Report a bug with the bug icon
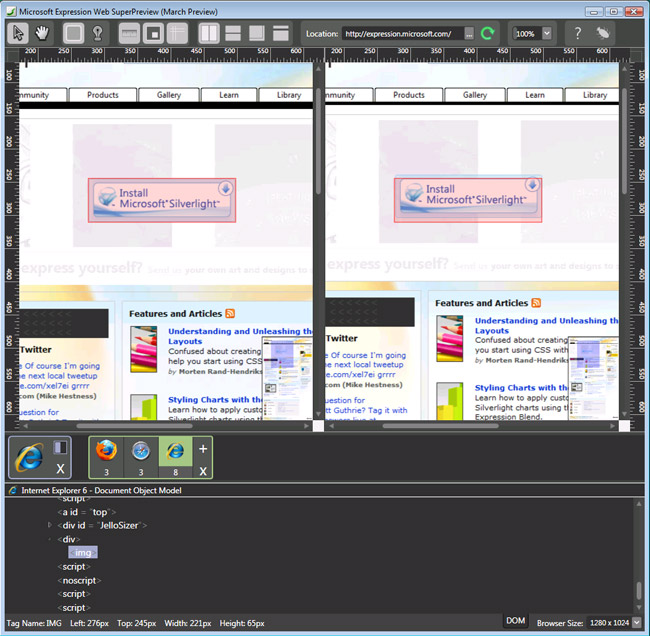The height and width of the screenshot is (636, 650). [x=603, y=33]
